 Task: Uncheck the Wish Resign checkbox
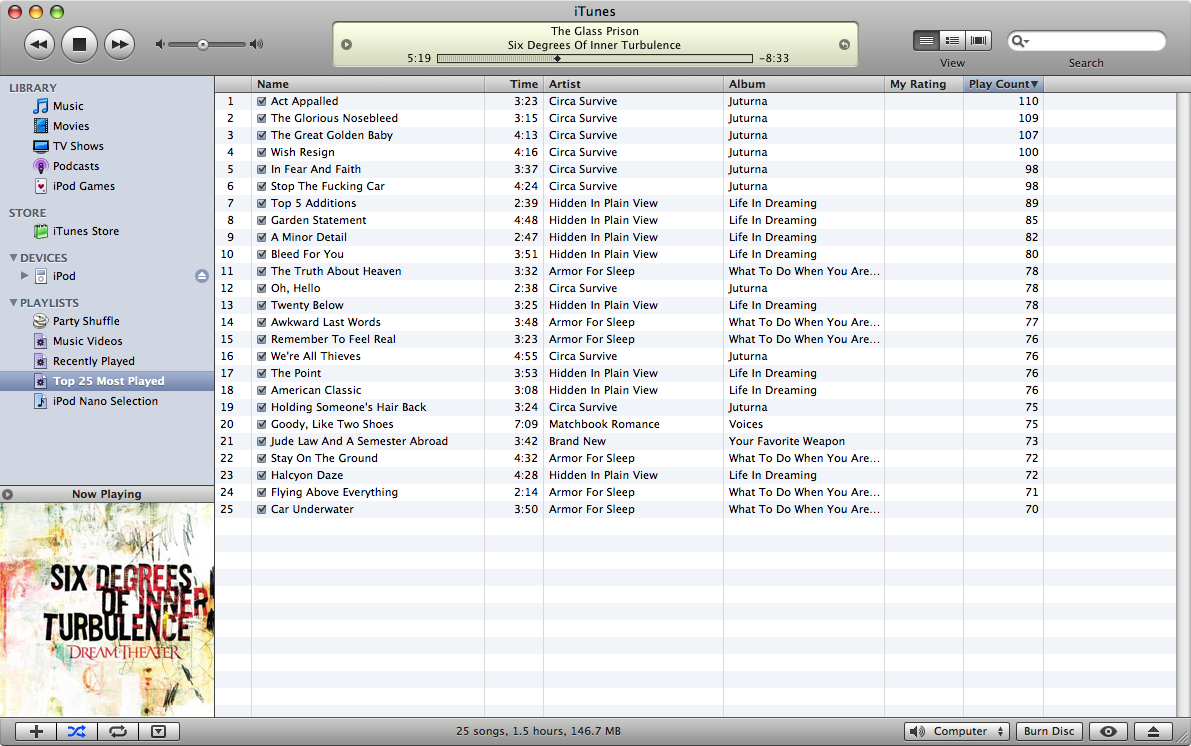click(x=261, y=152)
